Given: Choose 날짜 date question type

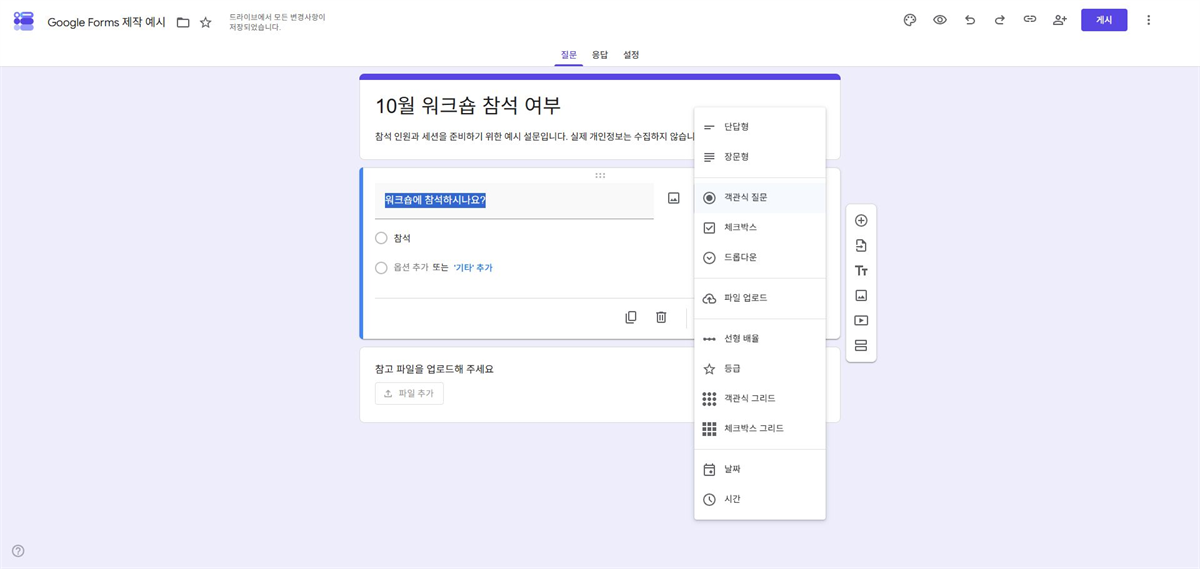Looking at the screenshot, I should click(x=760, y=469).
